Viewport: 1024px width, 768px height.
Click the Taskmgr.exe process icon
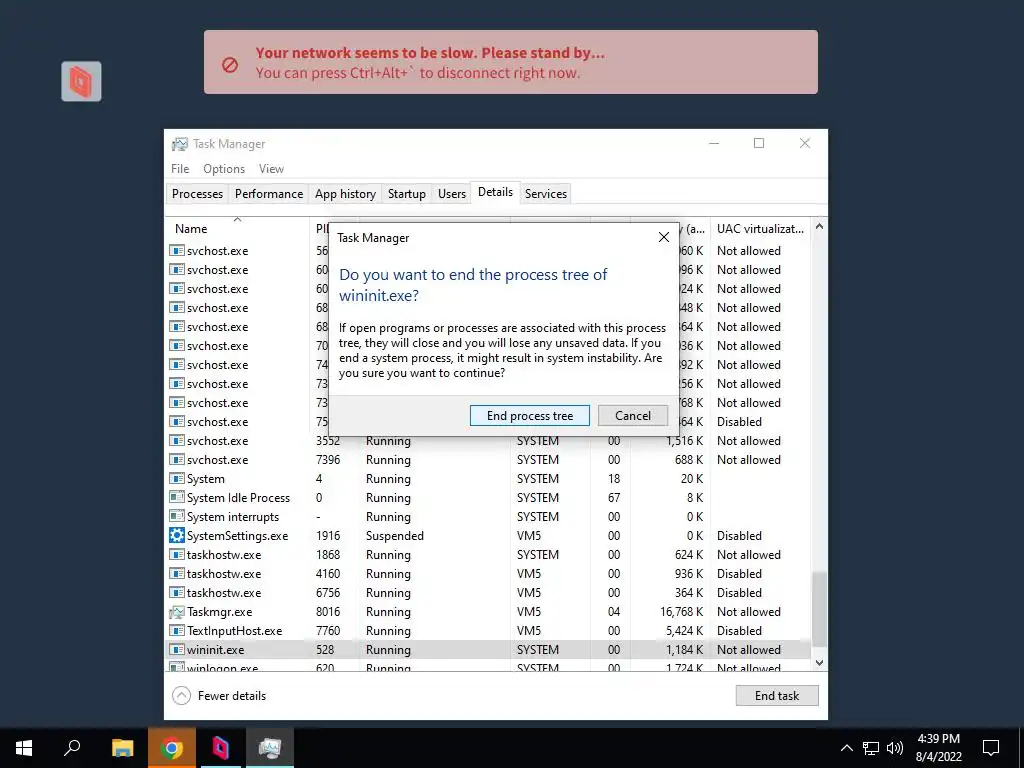[x=176, y=612]
